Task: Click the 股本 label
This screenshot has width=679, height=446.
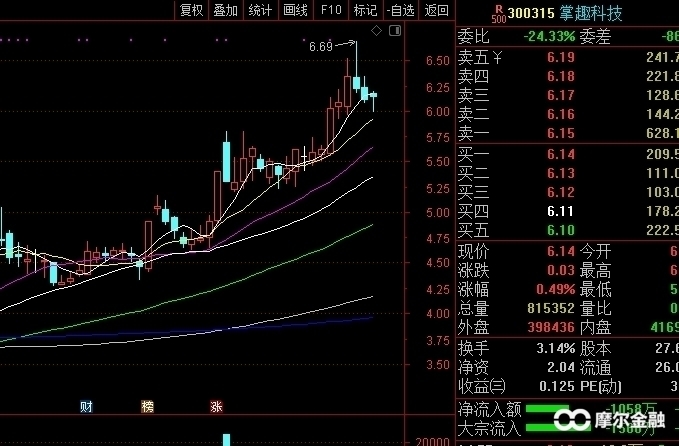Action: [x=595, y=348]
